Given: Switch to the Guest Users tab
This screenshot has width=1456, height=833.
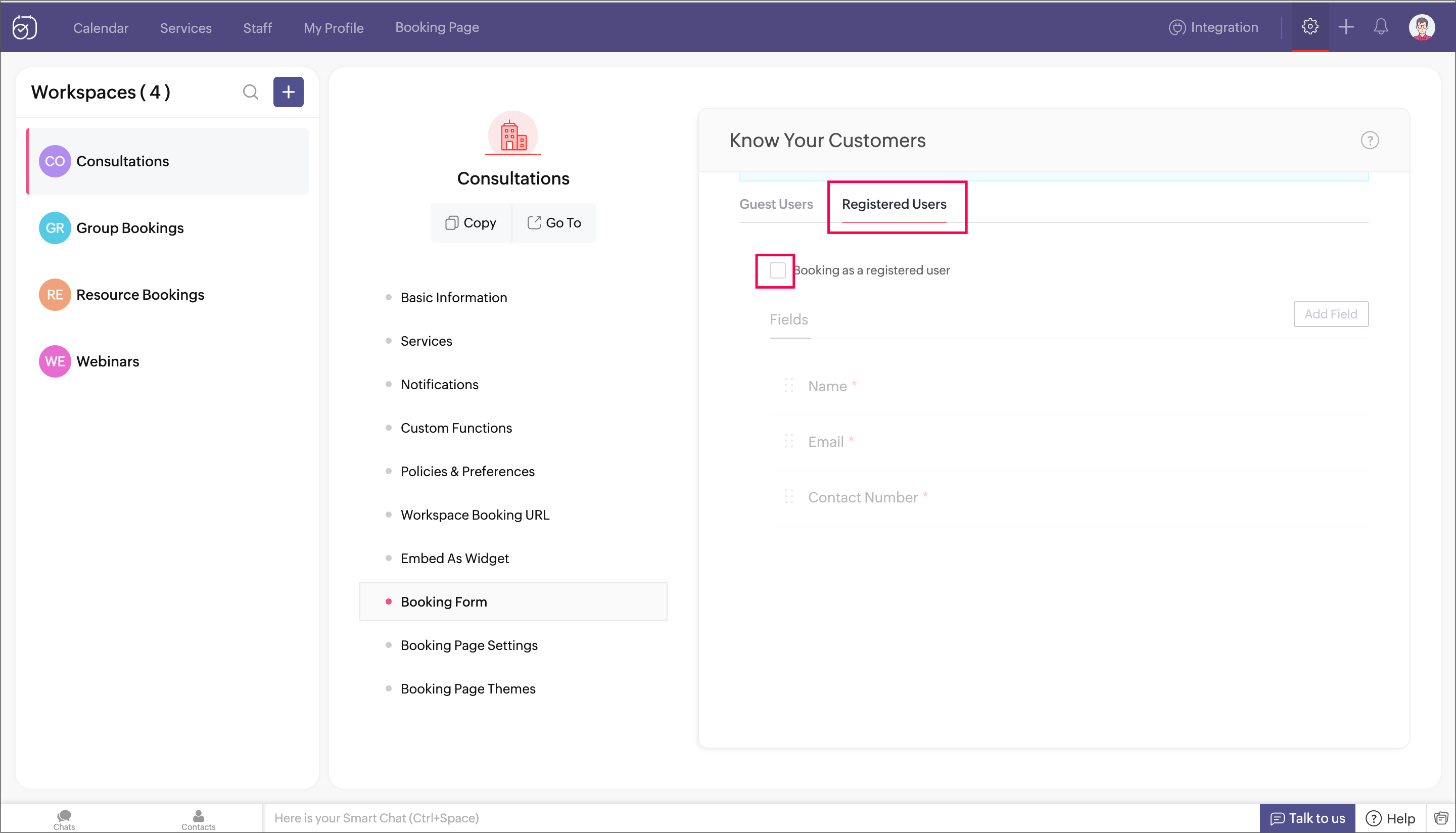Looking at the screenshot, I should pyautogui.click(x=775, y=204).
